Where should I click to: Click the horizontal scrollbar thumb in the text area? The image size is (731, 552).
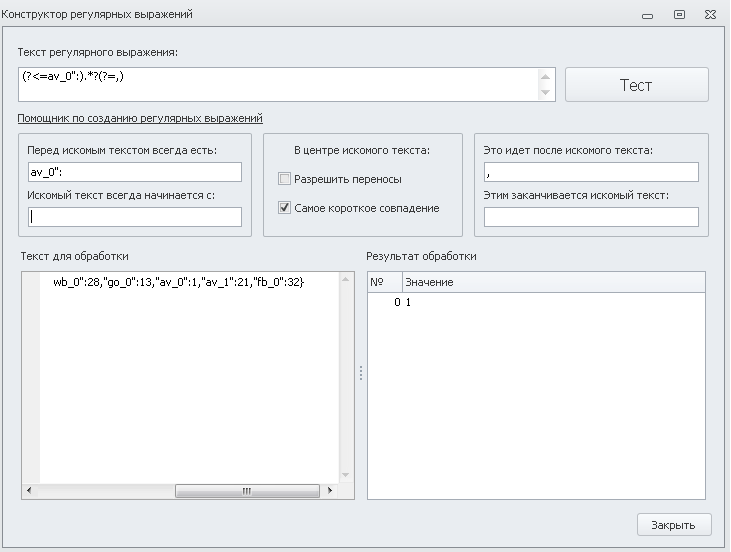[247, 490]
